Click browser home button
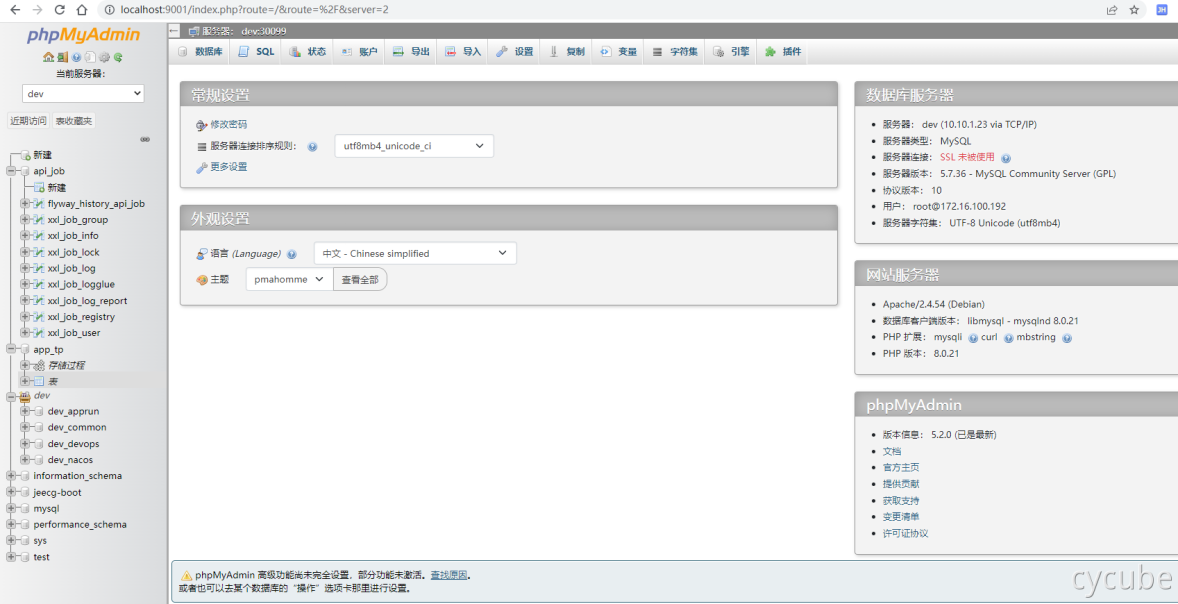 83,11
